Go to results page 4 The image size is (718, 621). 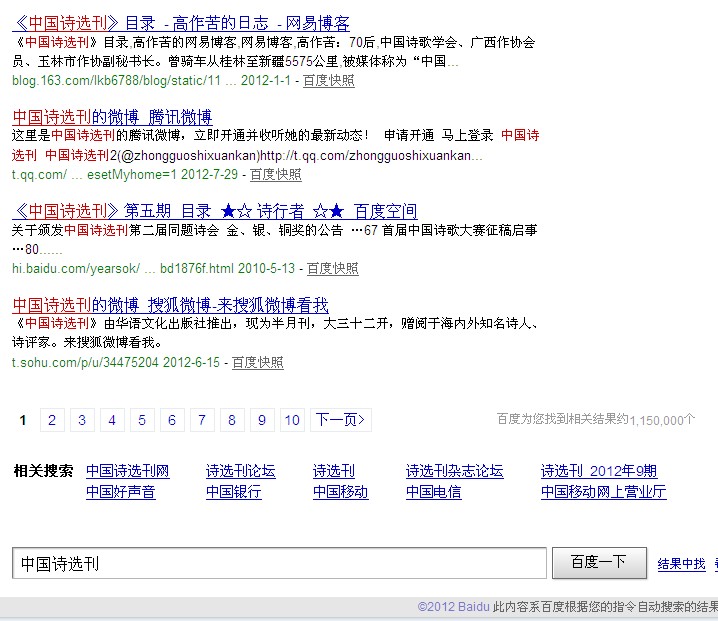click(112, 420)
